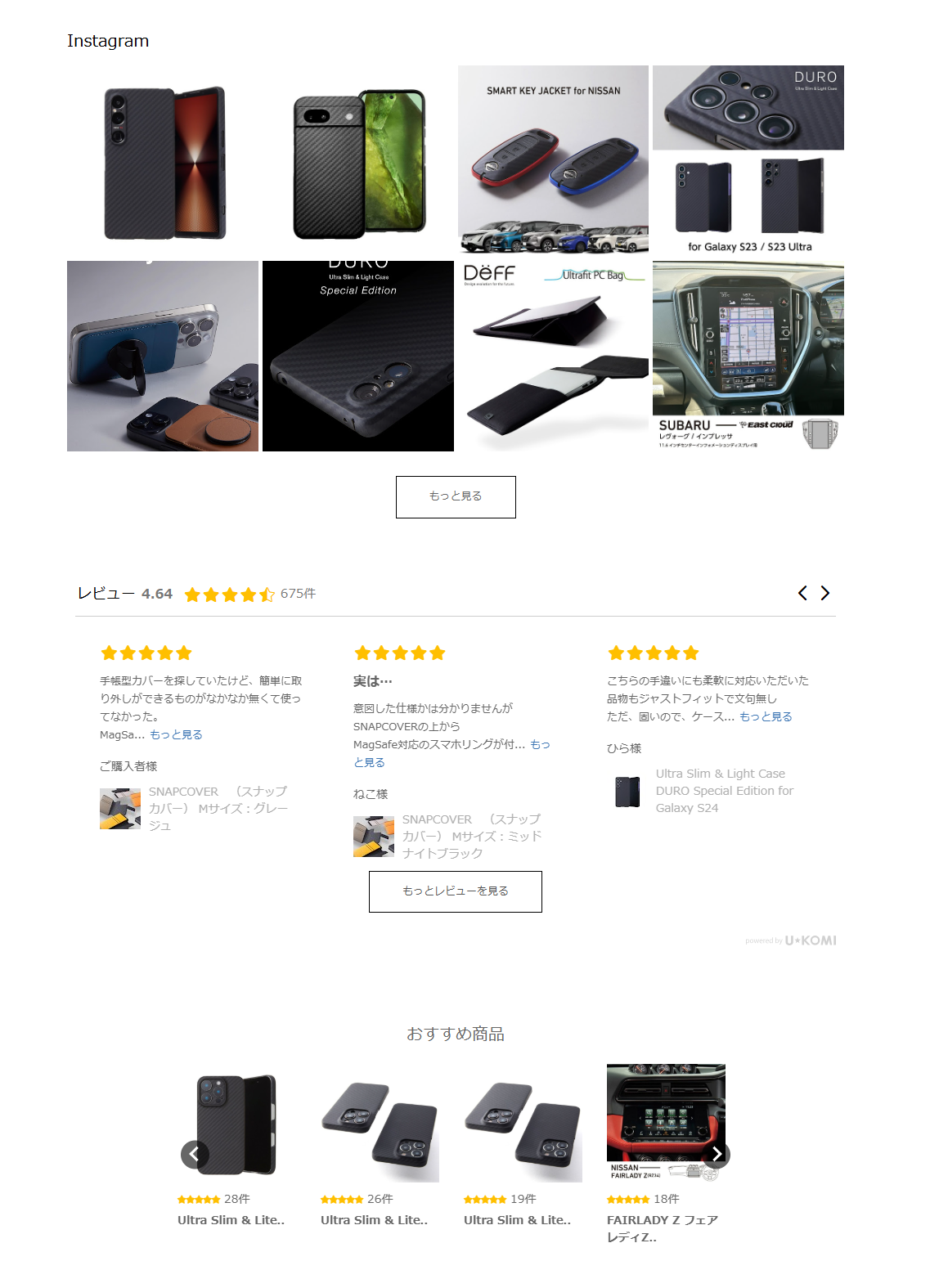Show next reviews with right arrow
The width and height of the screenshot is (948, 1288).
pyautogui.click(x=825, y=593)
